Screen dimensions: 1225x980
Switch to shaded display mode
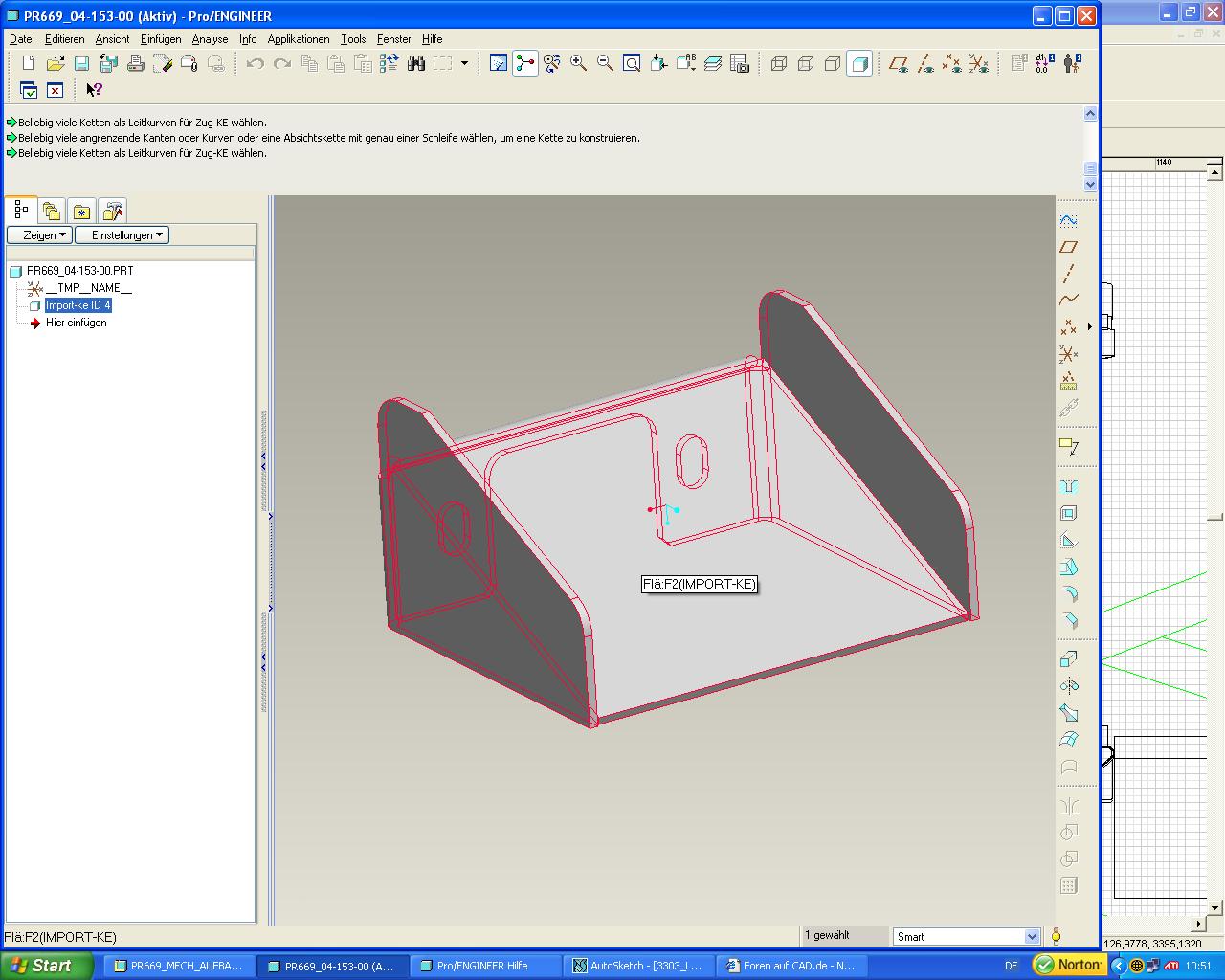(x=859, y=63)
